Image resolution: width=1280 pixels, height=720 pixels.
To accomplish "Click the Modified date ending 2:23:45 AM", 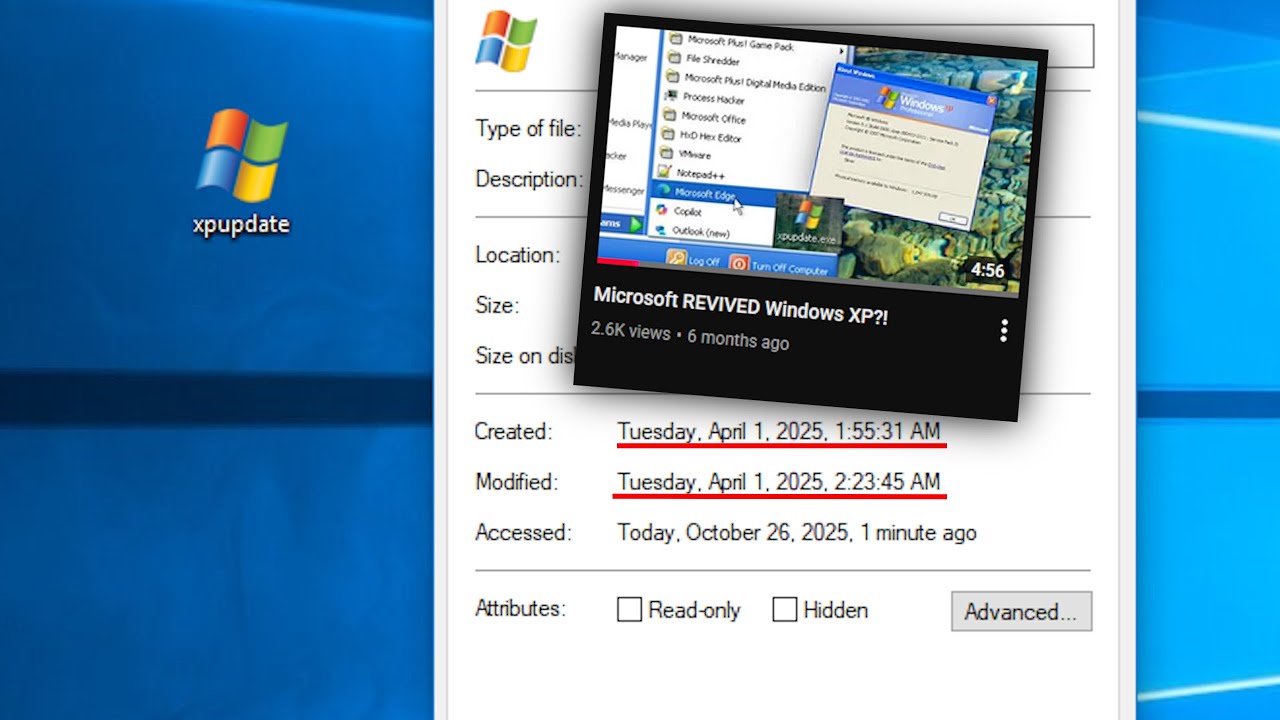I will [x=779, y=482].
